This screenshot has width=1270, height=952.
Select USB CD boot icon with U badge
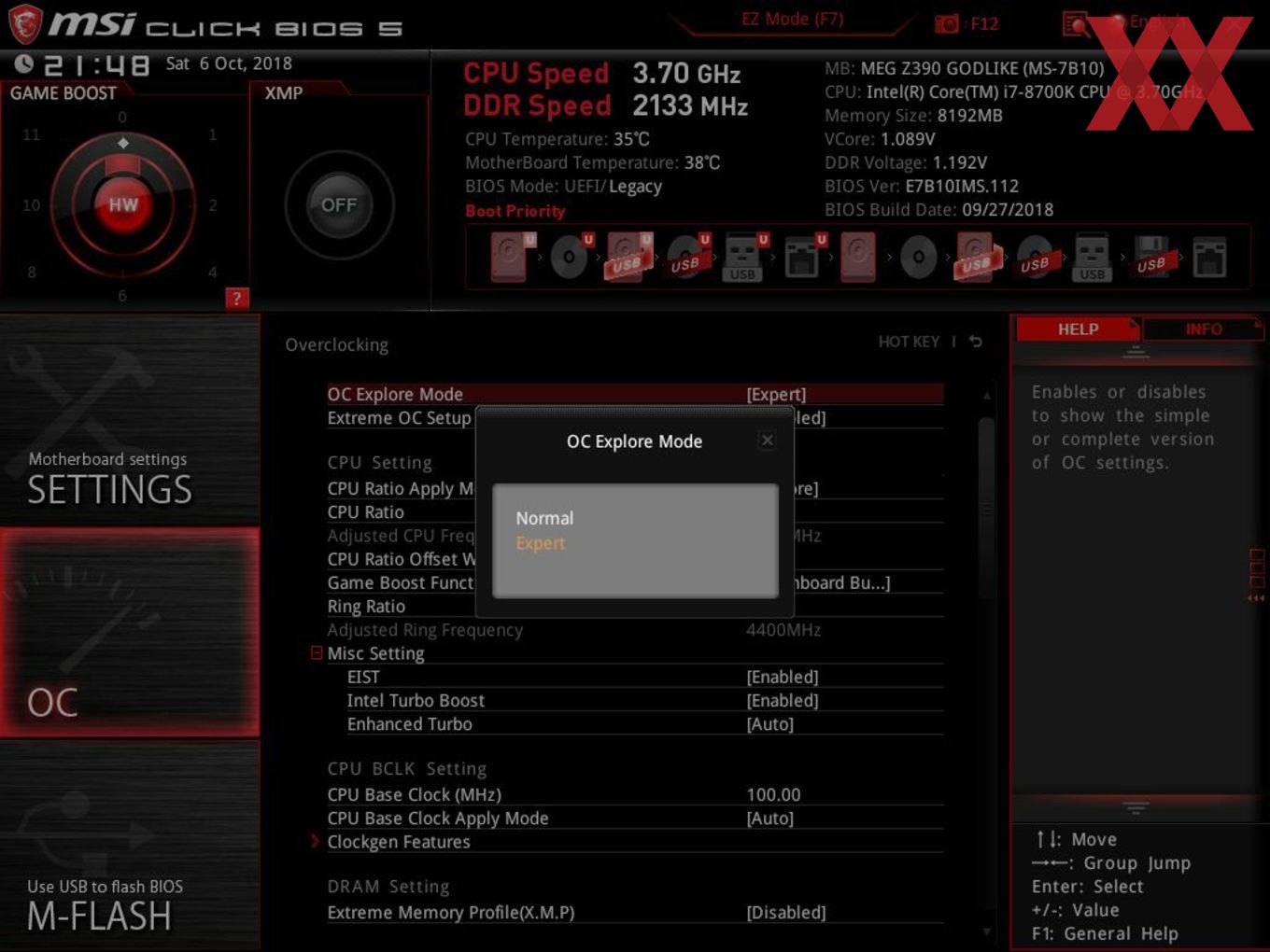[687, 257]
